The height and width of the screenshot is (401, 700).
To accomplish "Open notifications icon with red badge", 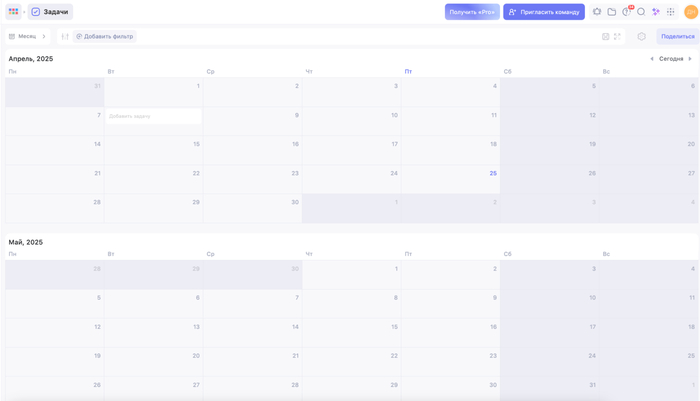I will pos(627,12).
